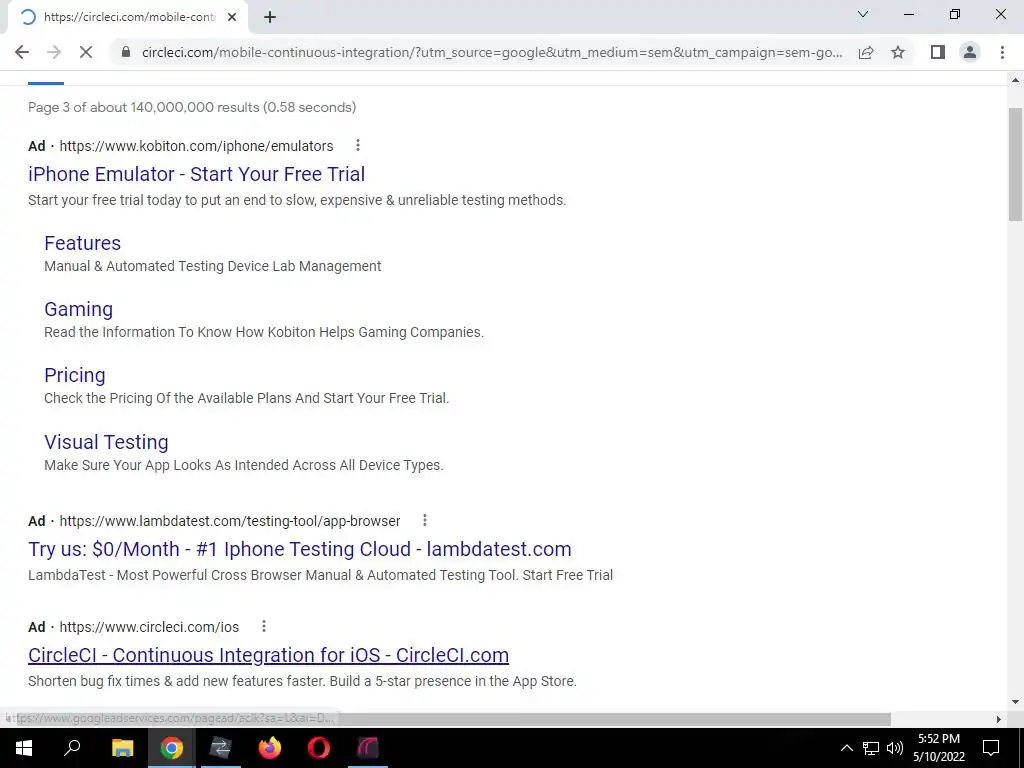
Task: Click the forward navigation arrow
Action: coord(54,52)
